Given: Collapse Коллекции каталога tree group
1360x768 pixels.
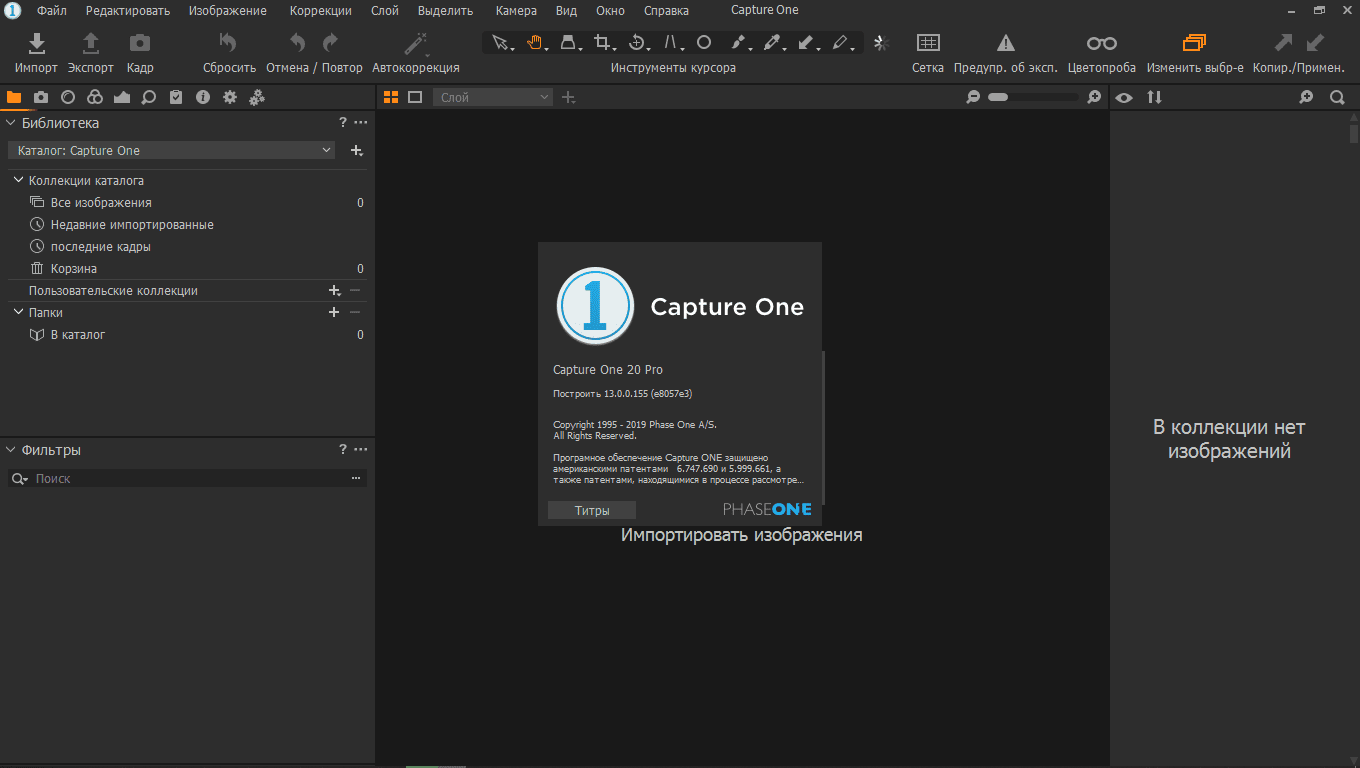Looking at the screenshot, I should pos(19,181).
